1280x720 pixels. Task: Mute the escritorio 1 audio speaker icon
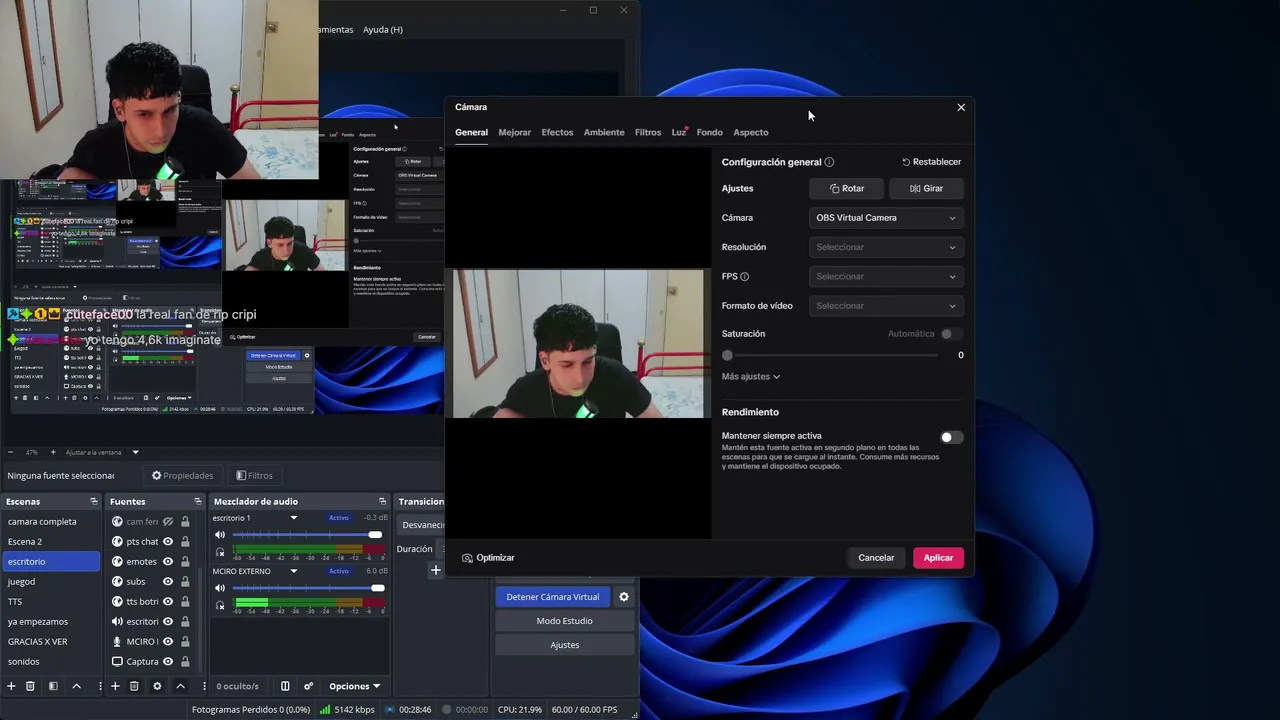220,535
